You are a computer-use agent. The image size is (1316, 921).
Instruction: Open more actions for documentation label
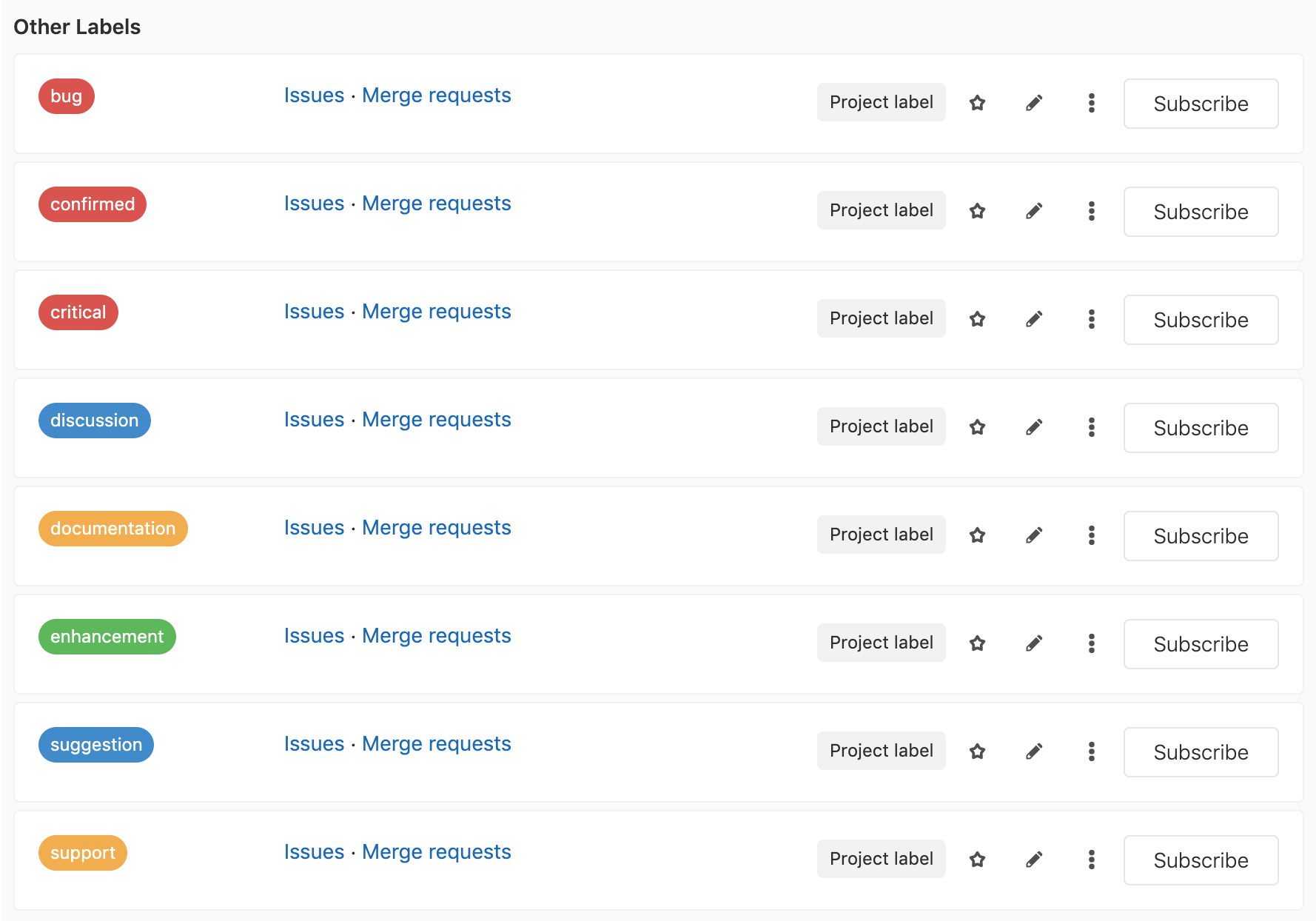pyautogui.click(x=1091, y=535)
